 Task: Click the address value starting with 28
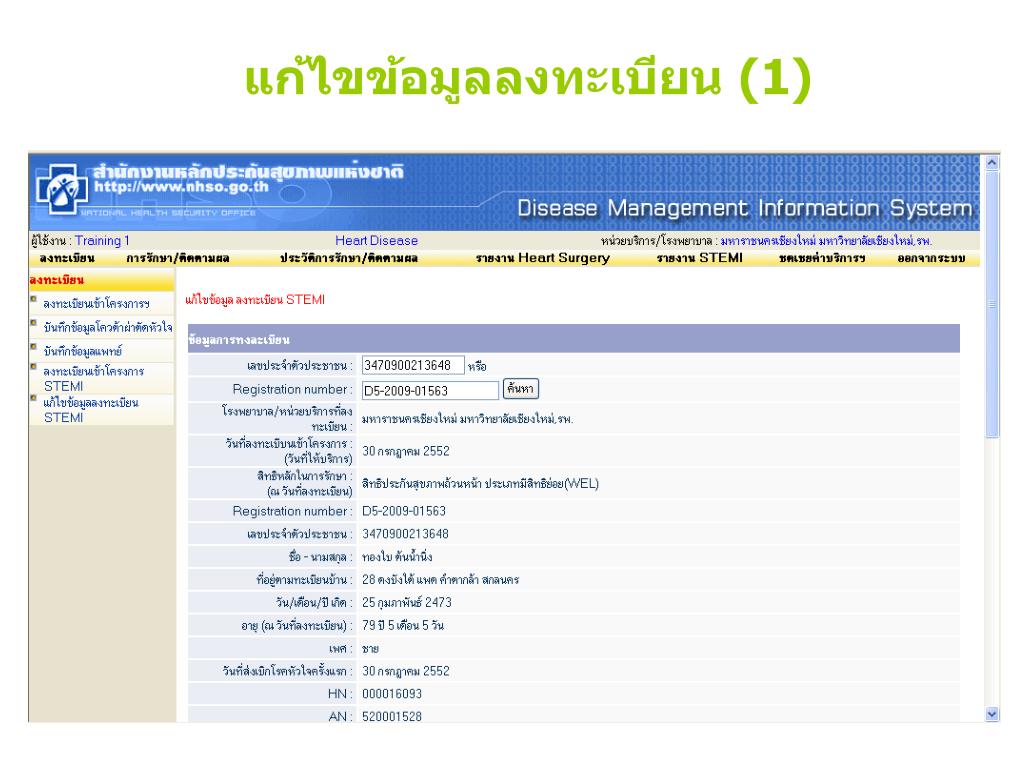[x=440, y=580]
